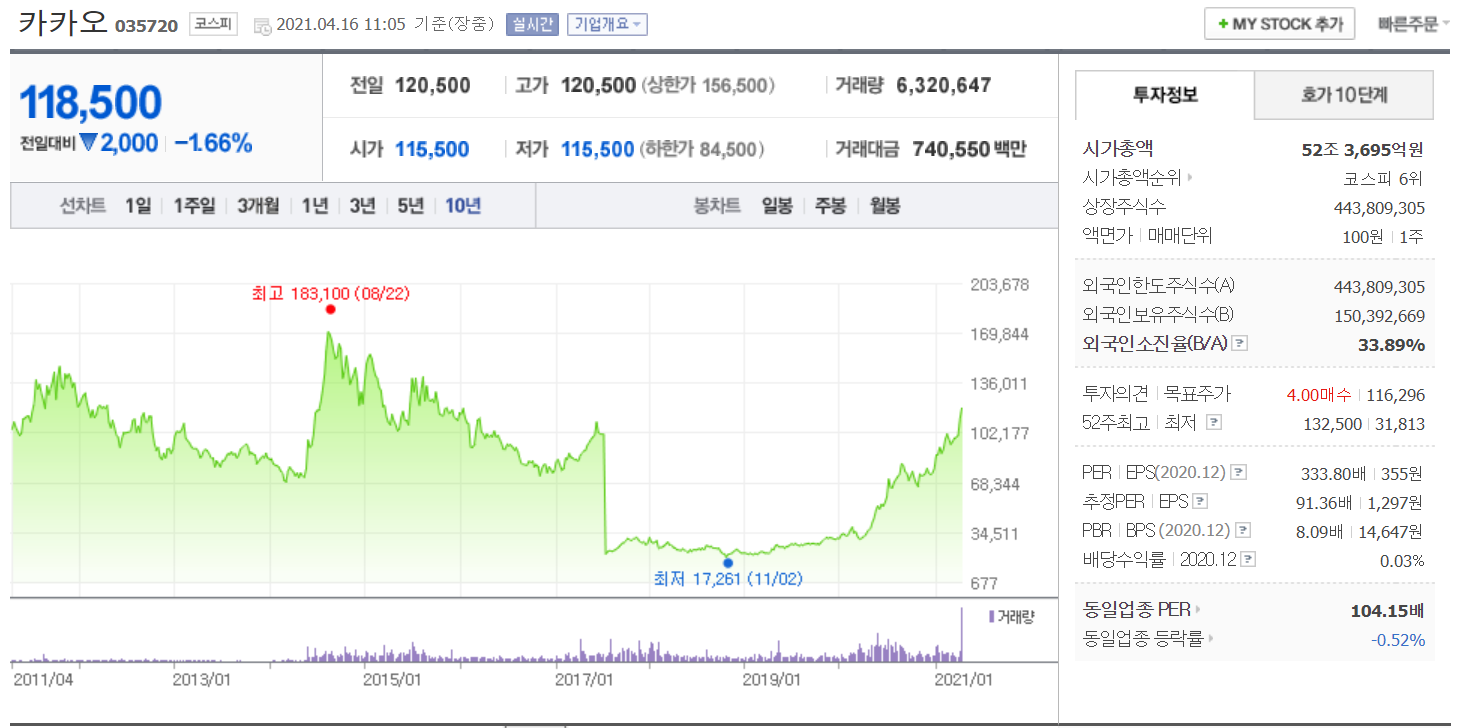Viewport: 1461px width, 728px height.
Task: Click the 동일업종 PER value 104.15배
Action: point(1387,610)
